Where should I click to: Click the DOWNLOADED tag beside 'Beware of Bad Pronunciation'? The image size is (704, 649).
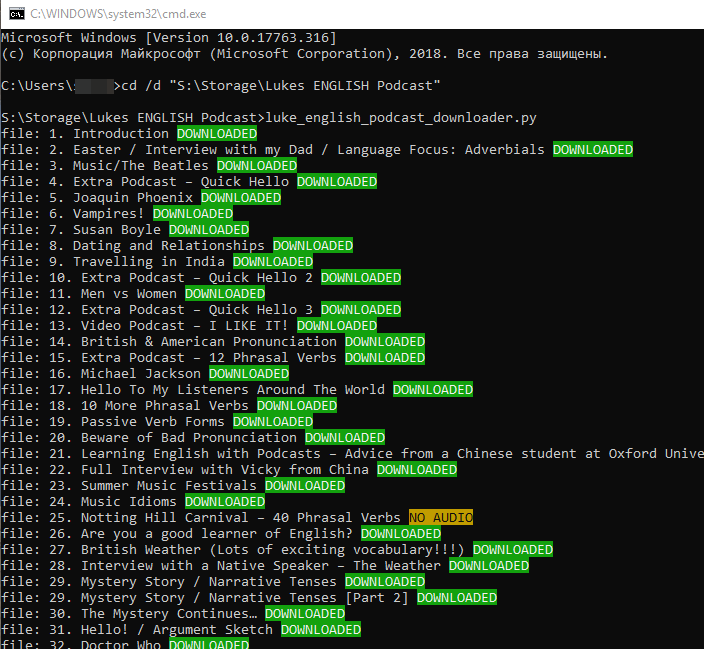(x=345, y=438)
